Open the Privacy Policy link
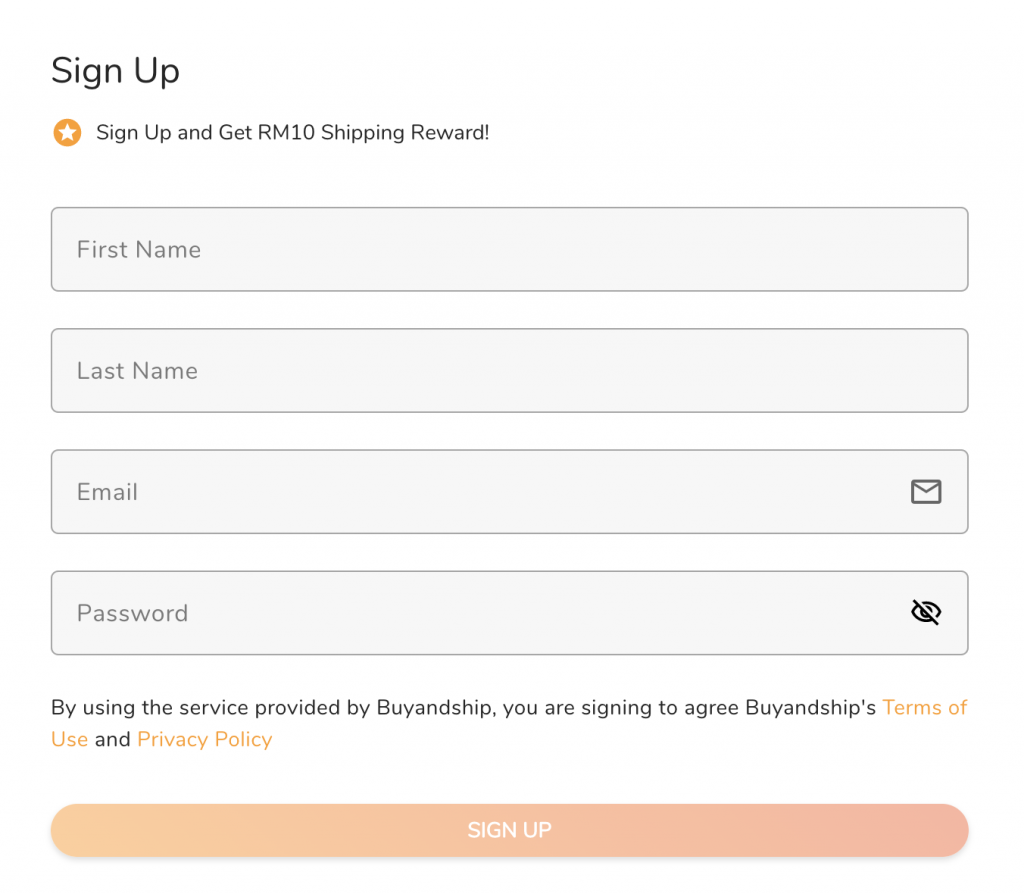This screenshot has width=1024, height=894. tap(204, 739)
